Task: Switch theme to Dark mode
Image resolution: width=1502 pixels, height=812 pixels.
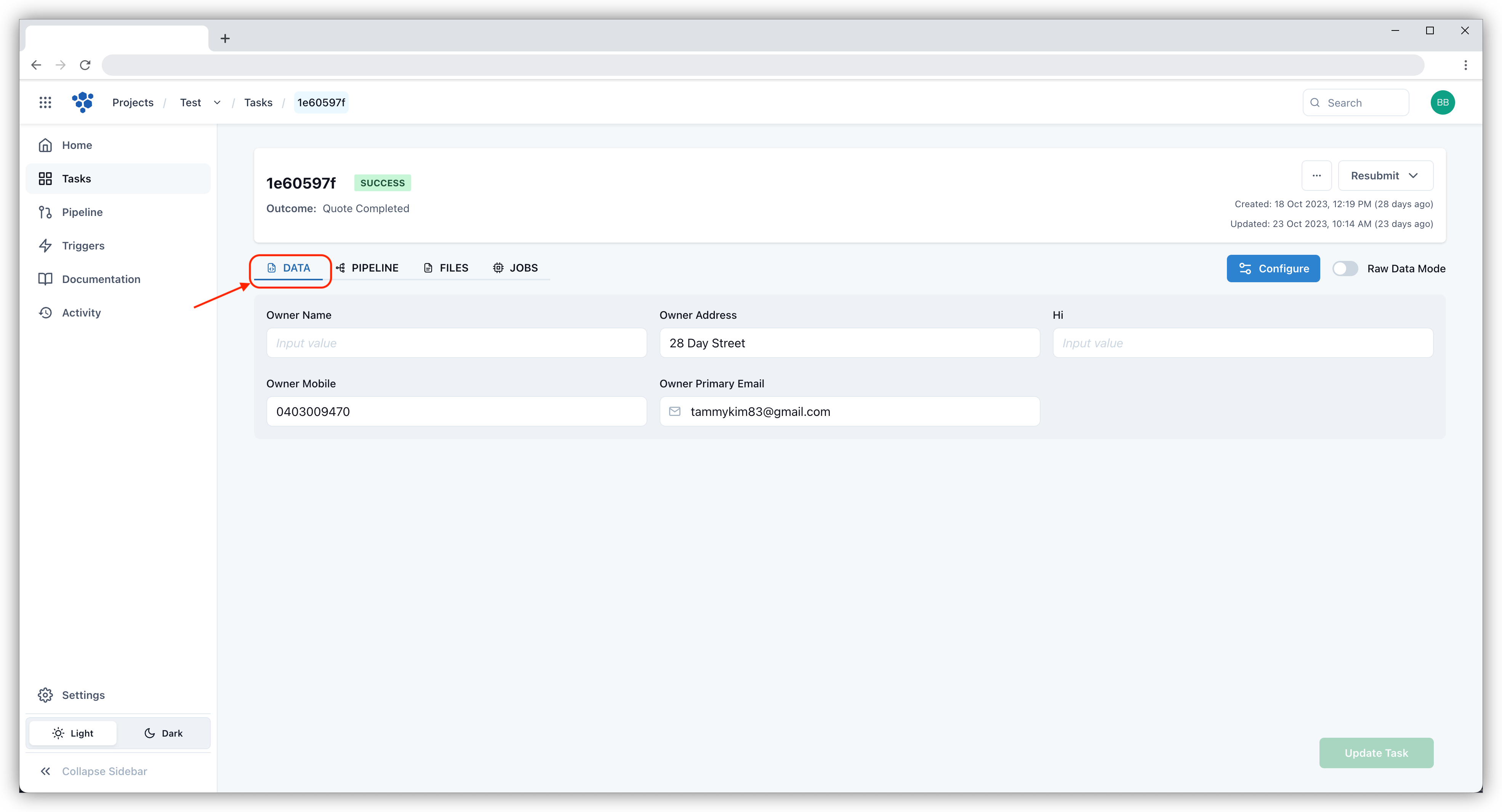Action: point(163,733)
